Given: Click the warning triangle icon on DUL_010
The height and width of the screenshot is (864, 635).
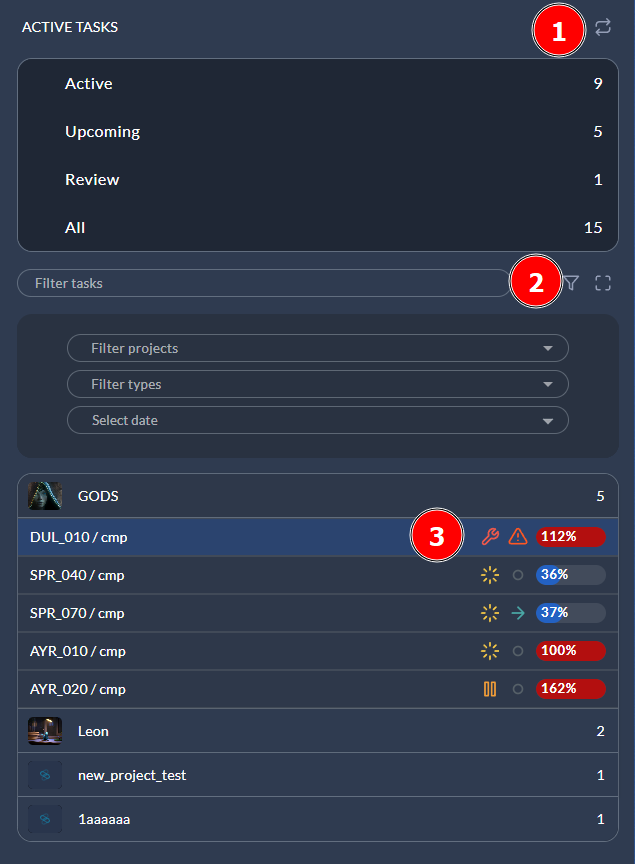Looking at the screenshot, I should click(x=517, y=537).
